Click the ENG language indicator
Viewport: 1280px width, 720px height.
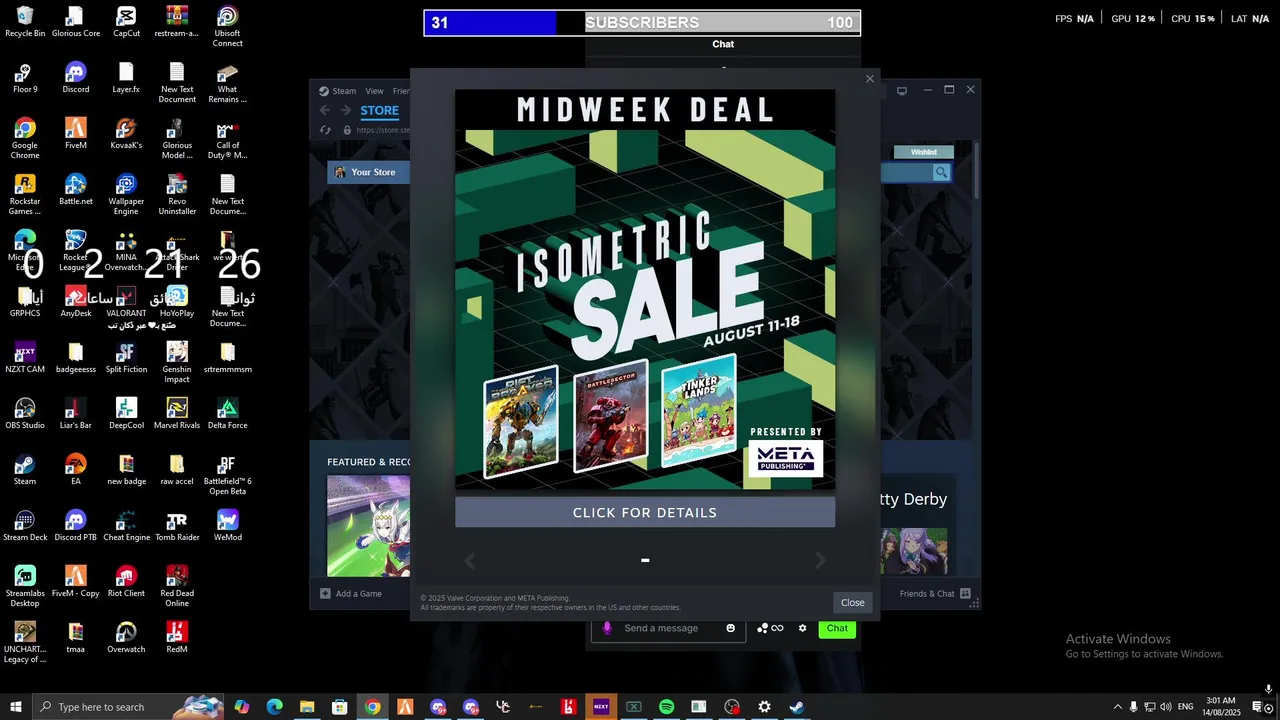1185,707
